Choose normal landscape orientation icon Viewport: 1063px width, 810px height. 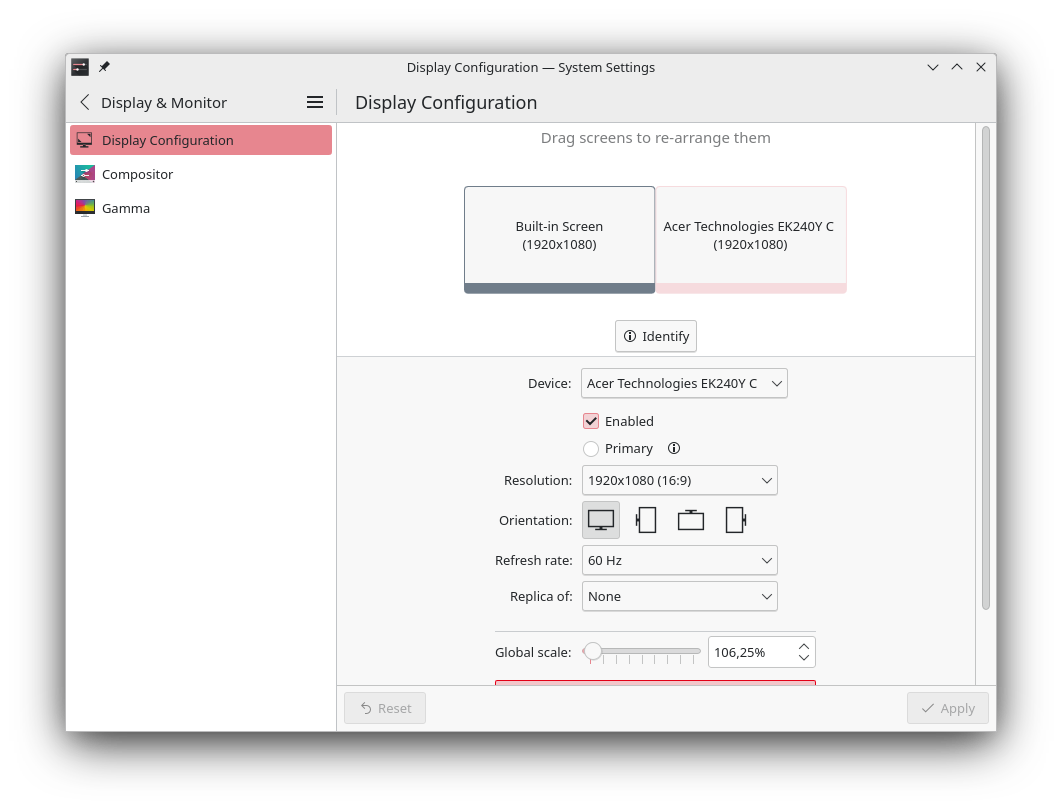pos(601,521)
